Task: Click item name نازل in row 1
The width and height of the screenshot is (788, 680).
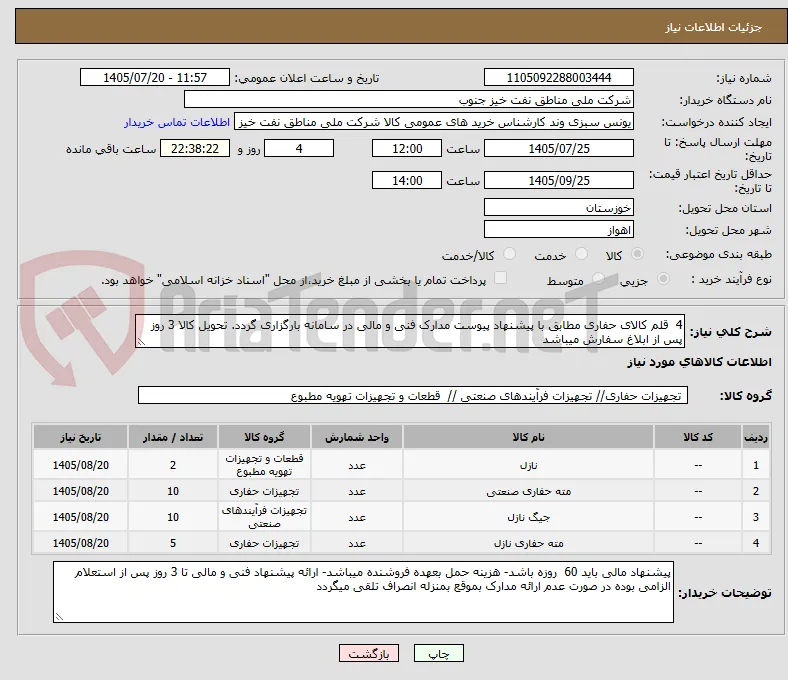Action: pos(528,465)
